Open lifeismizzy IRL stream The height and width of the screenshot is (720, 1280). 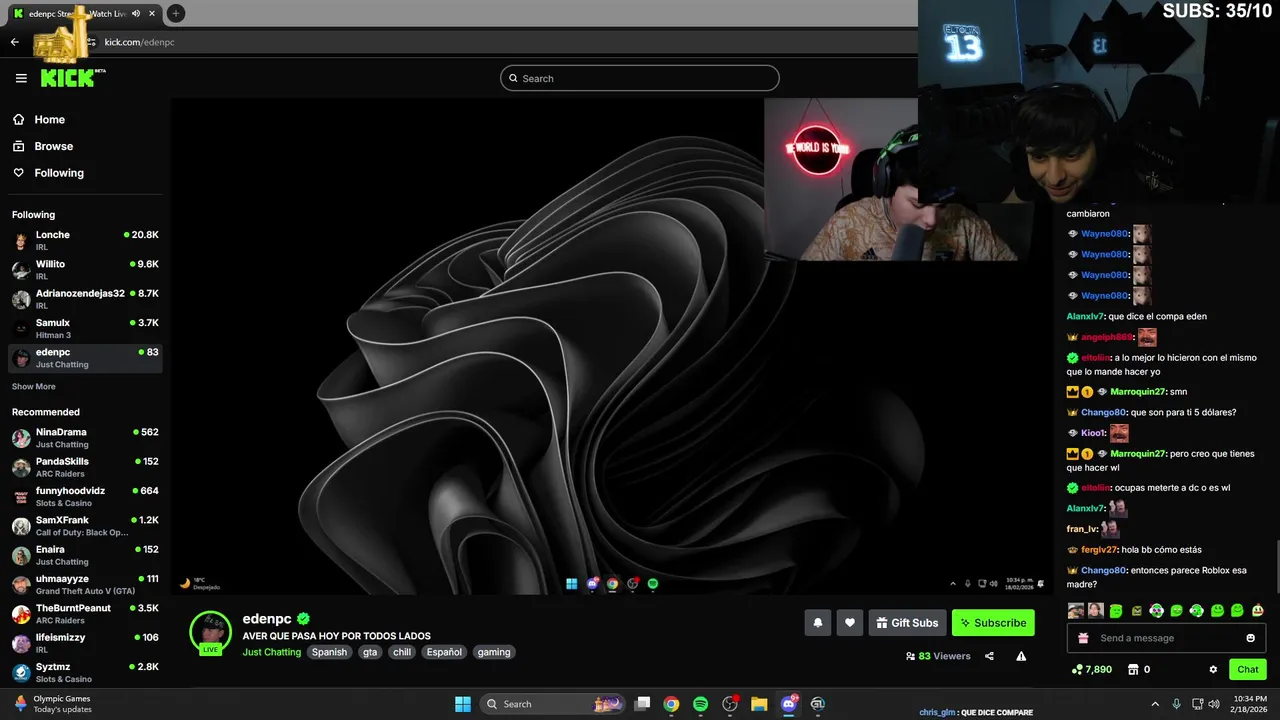(x=85, y=643)
